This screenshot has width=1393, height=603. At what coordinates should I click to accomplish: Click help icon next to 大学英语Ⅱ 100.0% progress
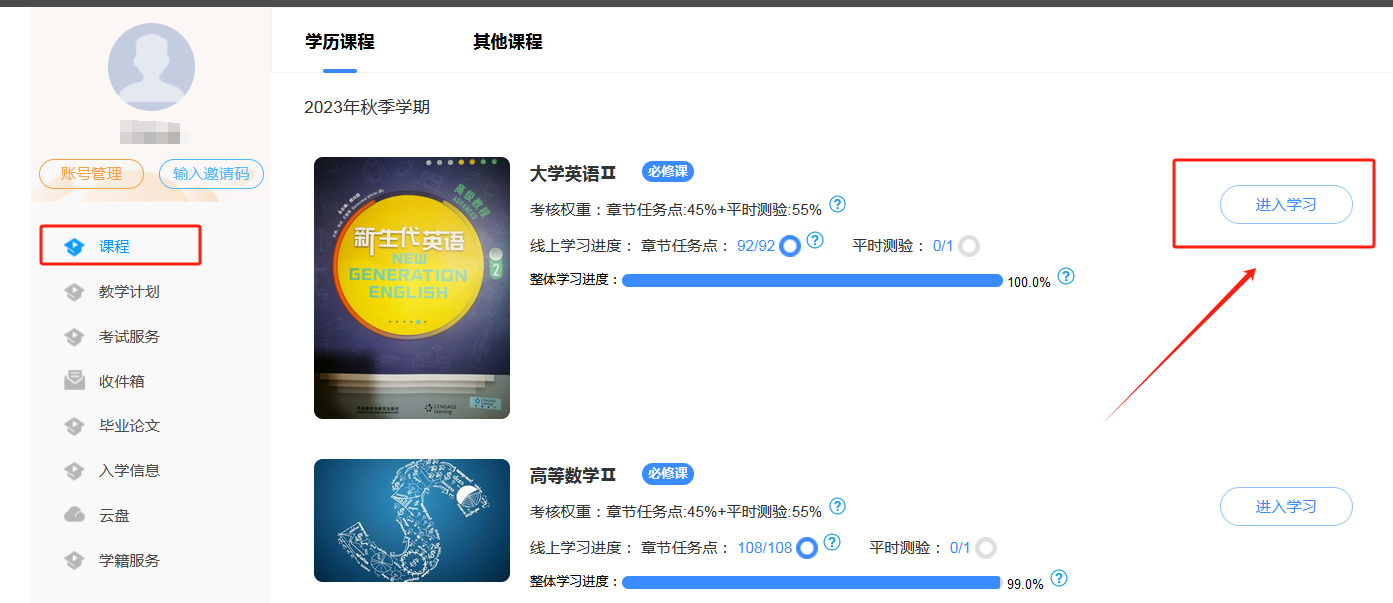pos(1066,277)
